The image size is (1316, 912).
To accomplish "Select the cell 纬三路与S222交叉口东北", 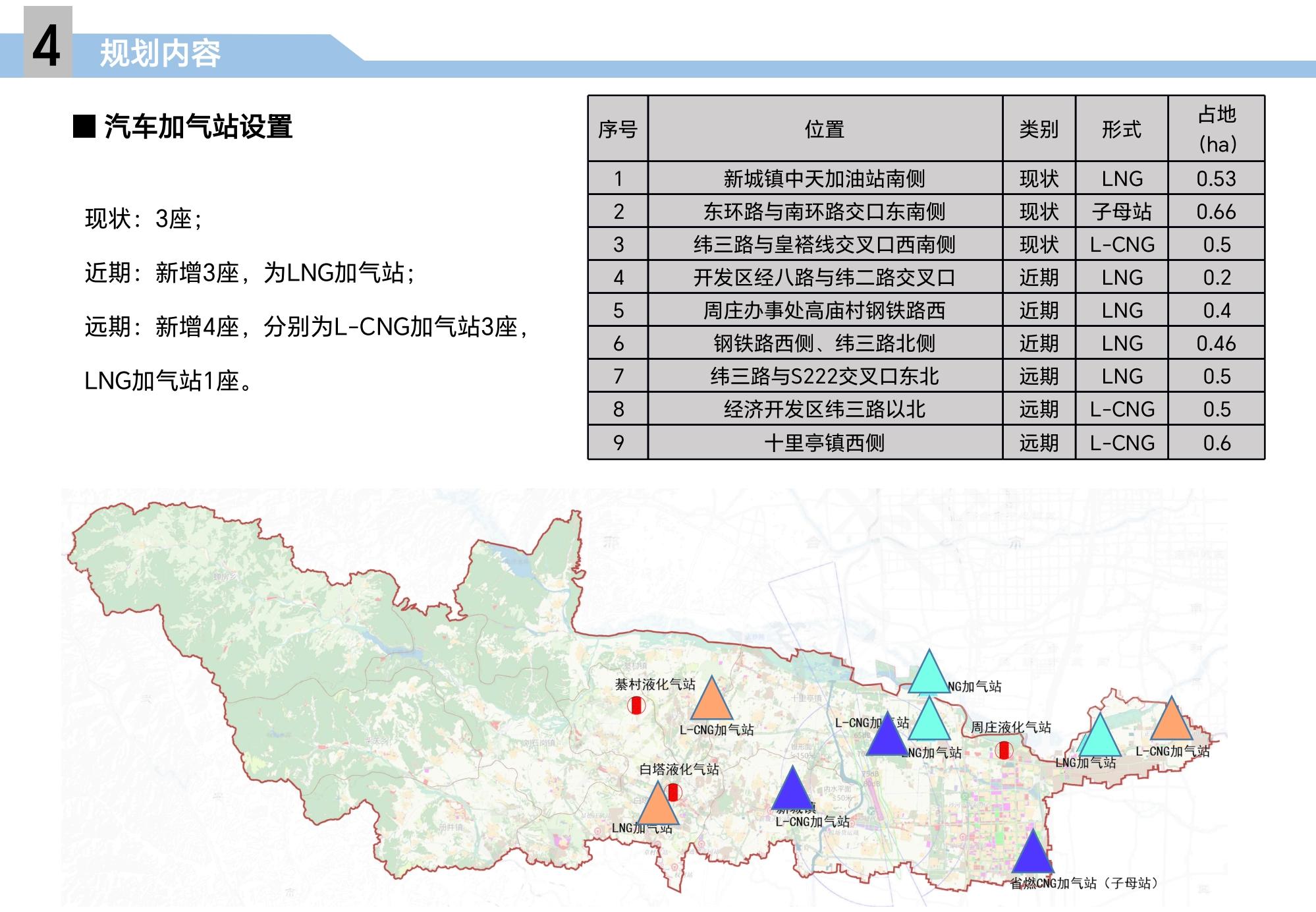I will coord(825,376).
